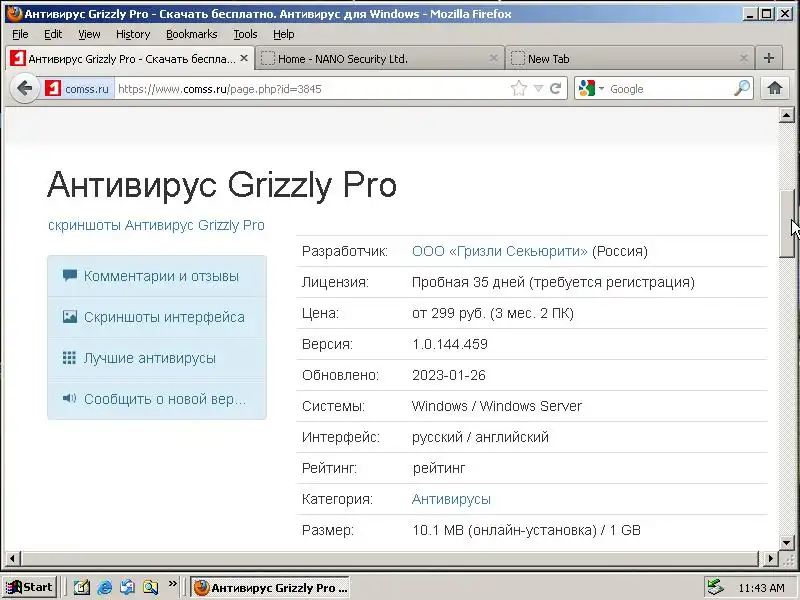800x600 pixels.
Task: Click the vertical scrollbar thumb
Action: pos(786,223)
